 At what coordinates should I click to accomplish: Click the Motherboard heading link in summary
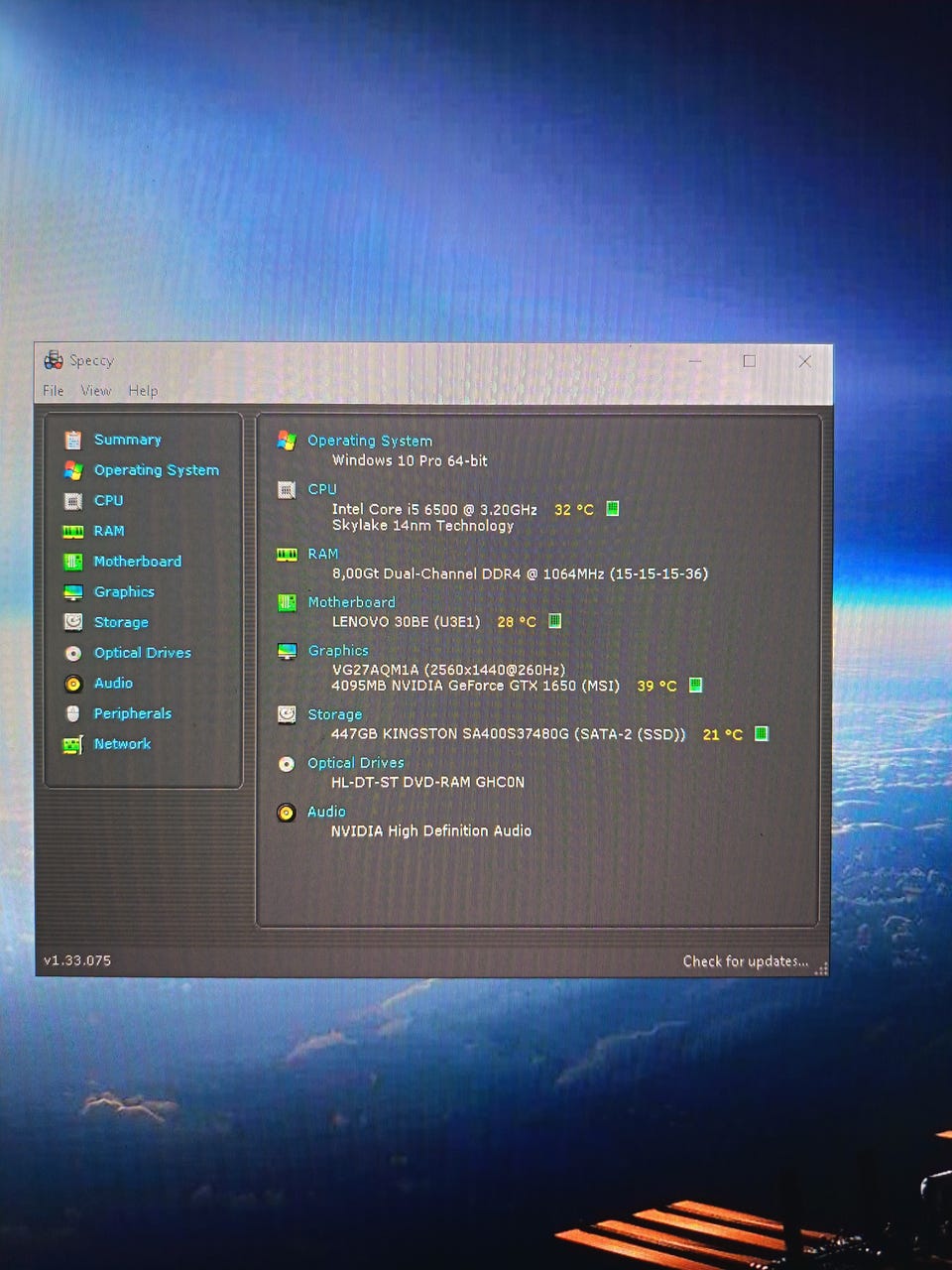point(352,602)
